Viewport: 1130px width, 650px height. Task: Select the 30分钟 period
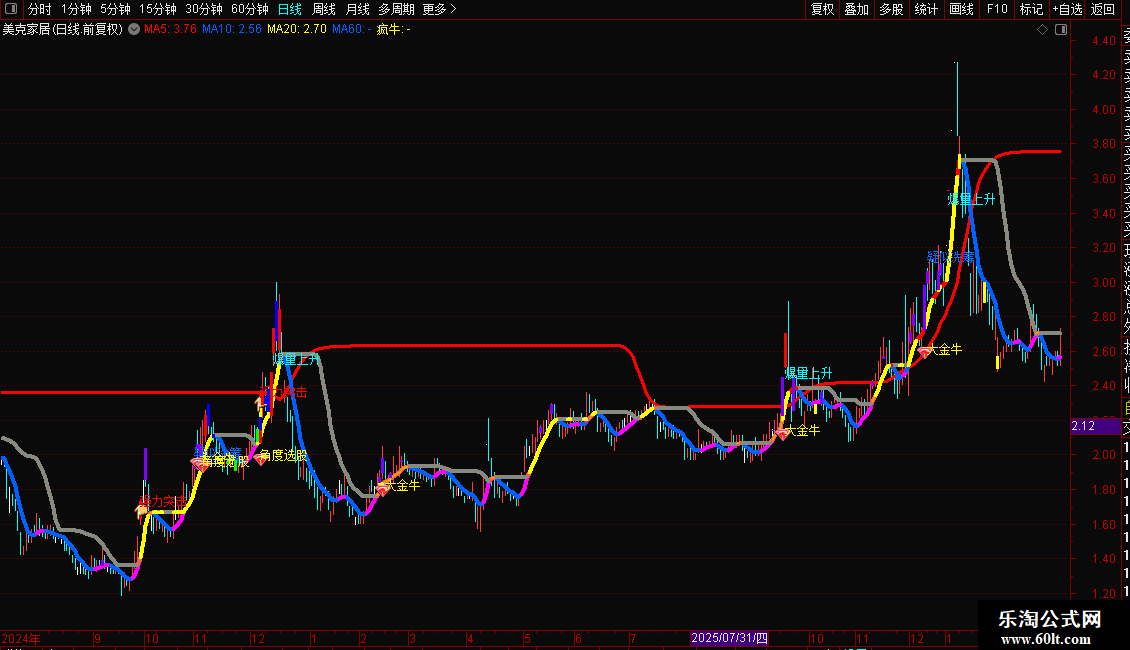click(204, 9)
